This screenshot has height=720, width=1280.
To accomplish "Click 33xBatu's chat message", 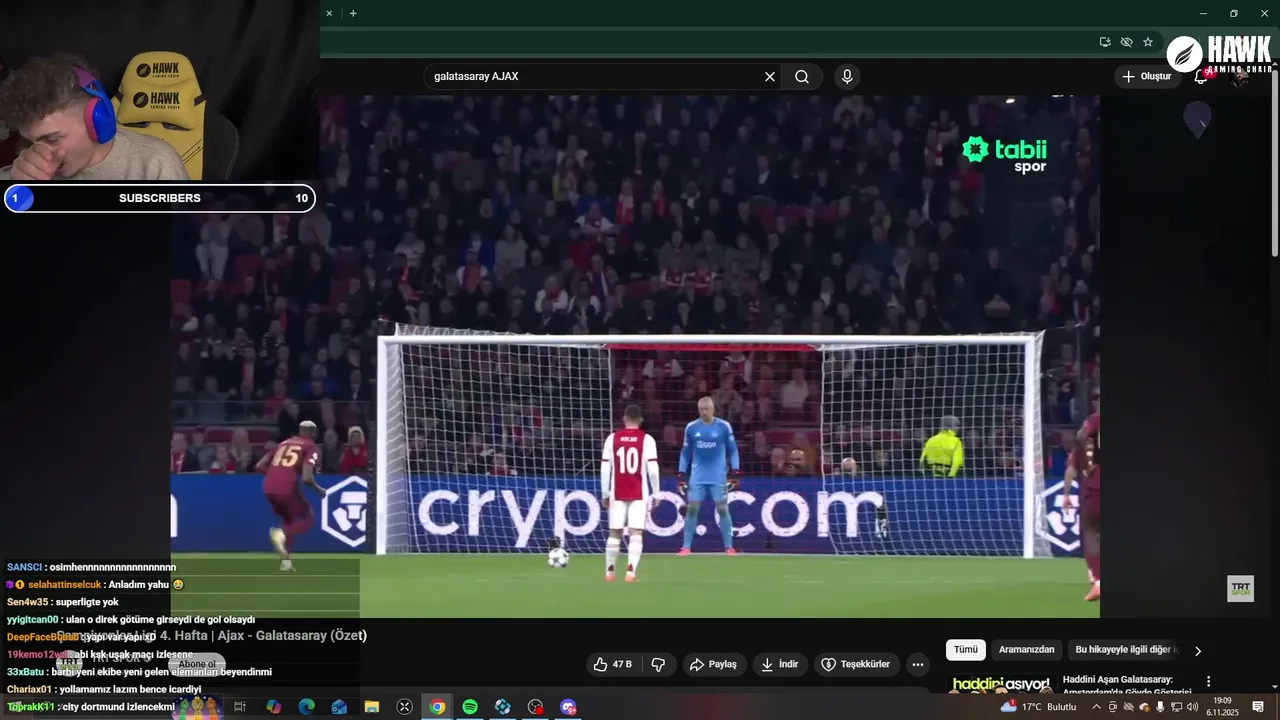I will pyautogui.click(x=139, y=672).
